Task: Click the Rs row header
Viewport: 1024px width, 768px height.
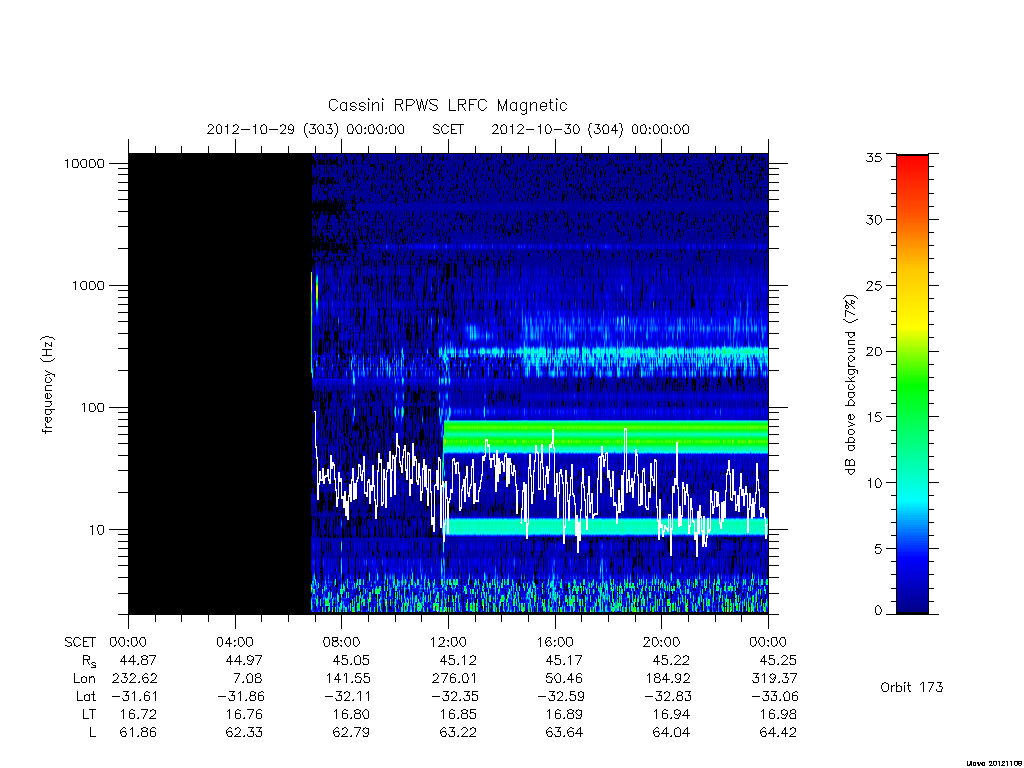Action: (89, 662)
